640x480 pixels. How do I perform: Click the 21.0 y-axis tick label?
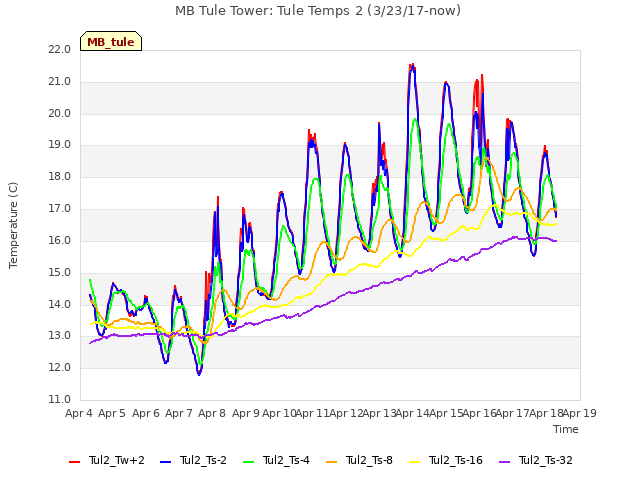[60, 82]
